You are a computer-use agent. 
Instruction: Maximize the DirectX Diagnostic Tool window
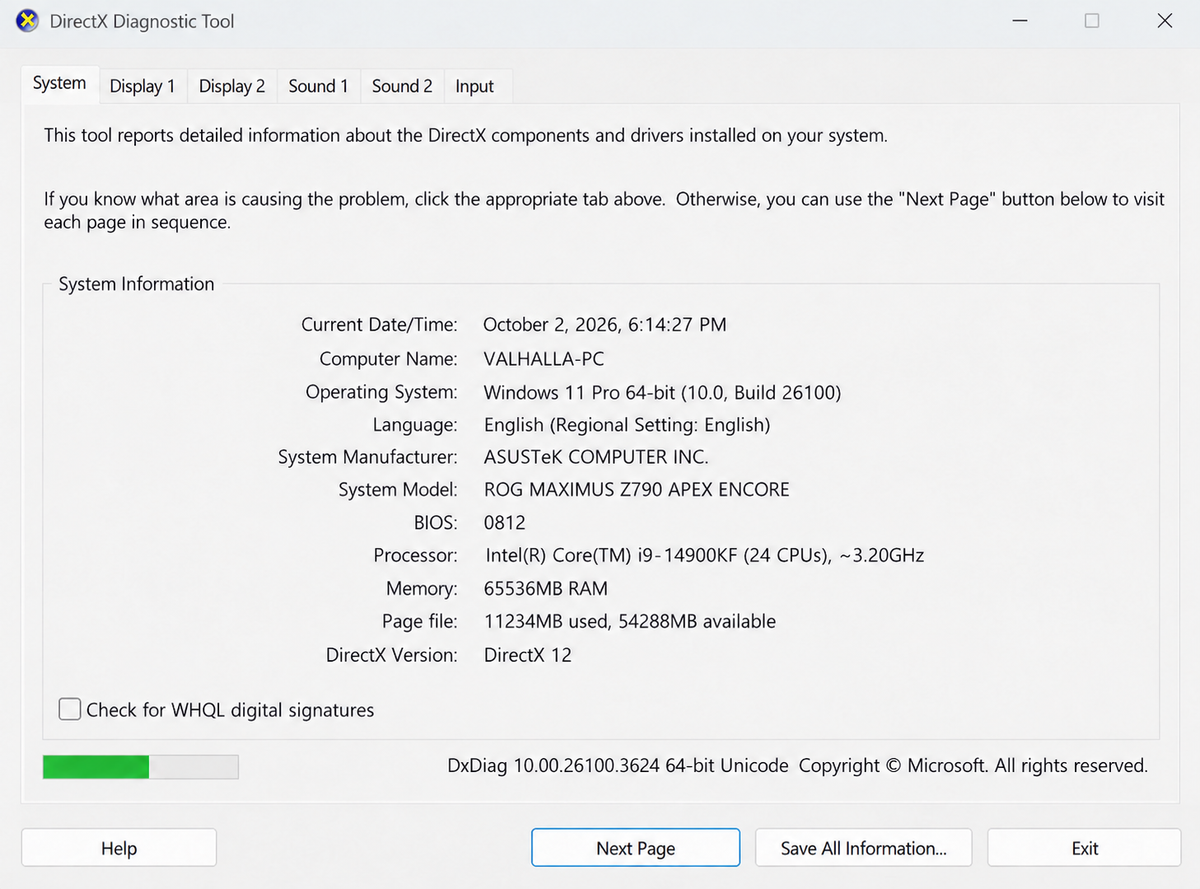coord(1092,21)
